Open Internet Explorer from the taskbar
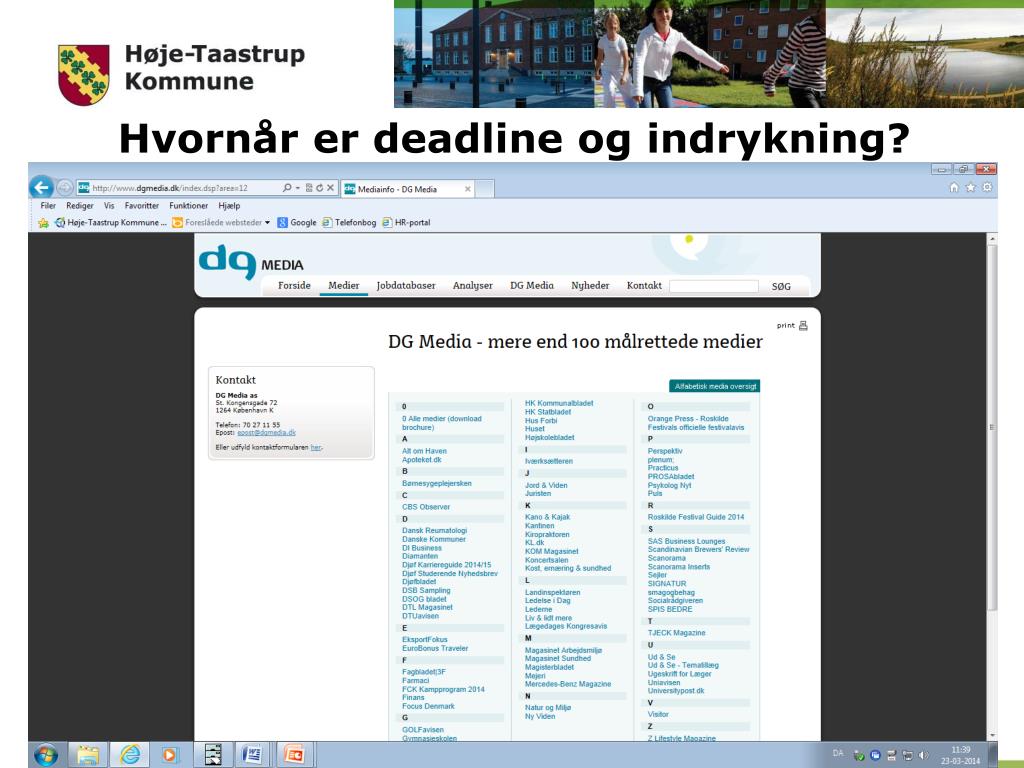1024x768 pixels. [x=130, y=755]
